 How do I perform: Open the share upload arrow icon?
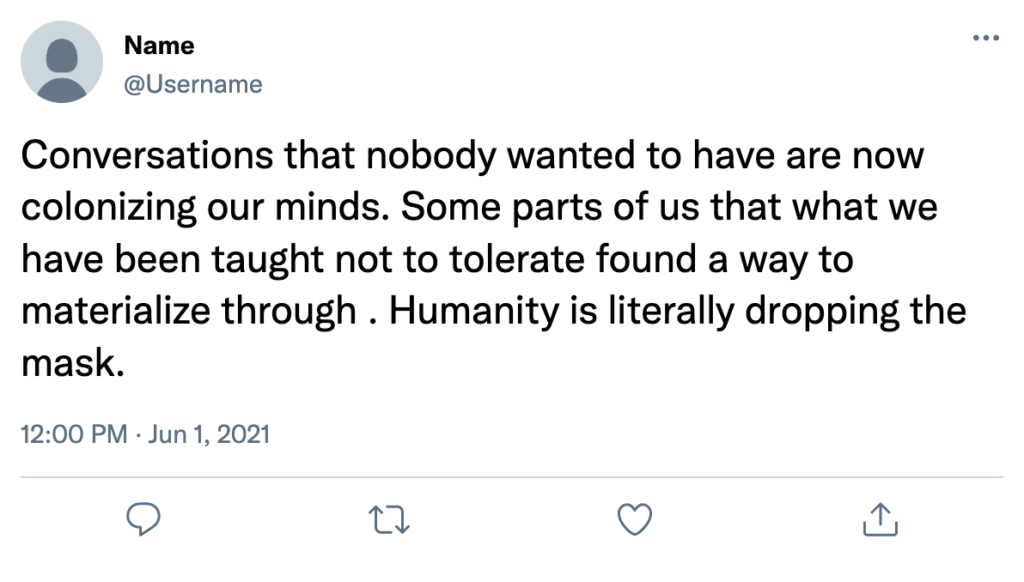880,519
